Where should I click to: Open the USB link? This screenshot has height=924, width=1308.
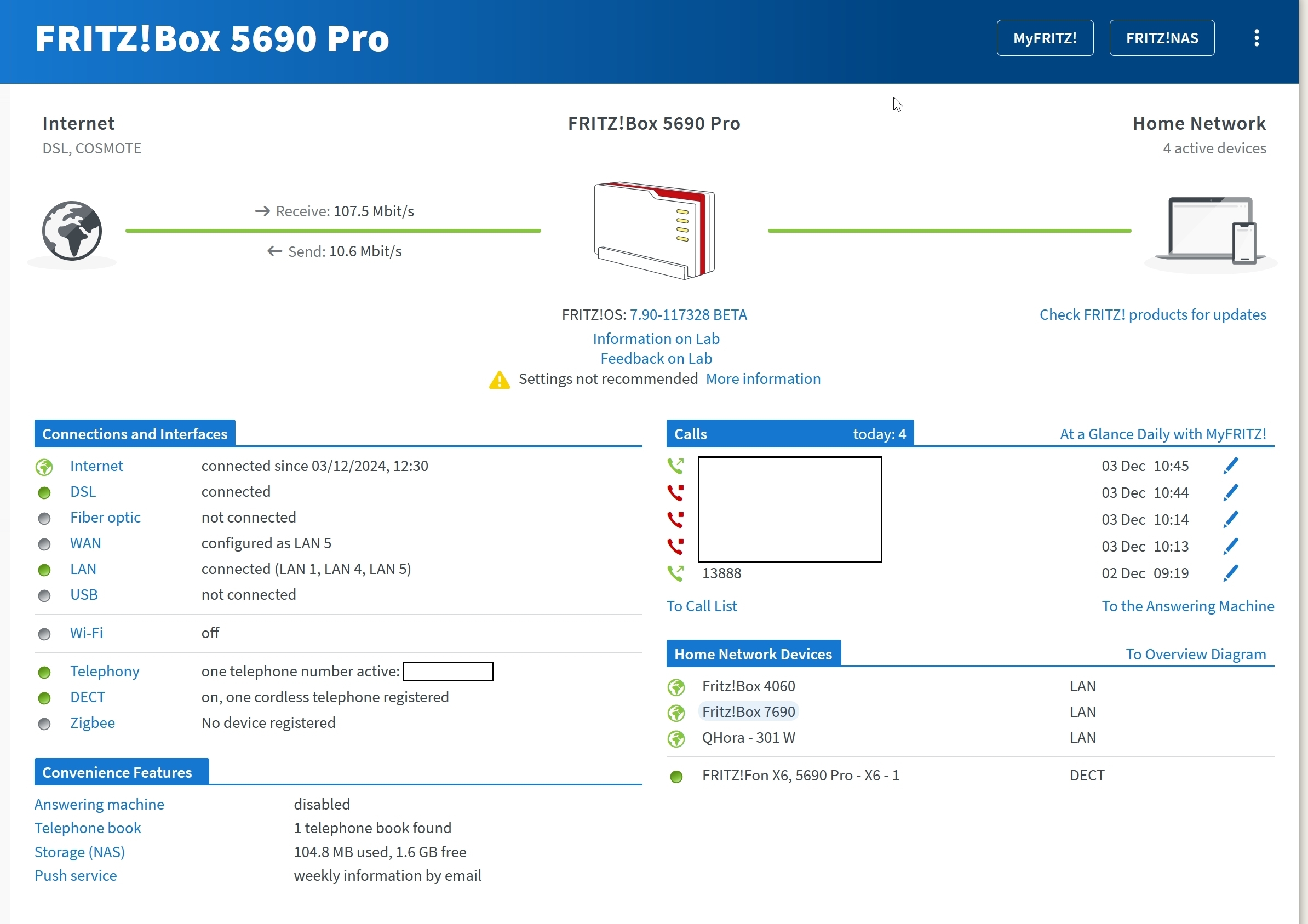[x=84, y=595]
